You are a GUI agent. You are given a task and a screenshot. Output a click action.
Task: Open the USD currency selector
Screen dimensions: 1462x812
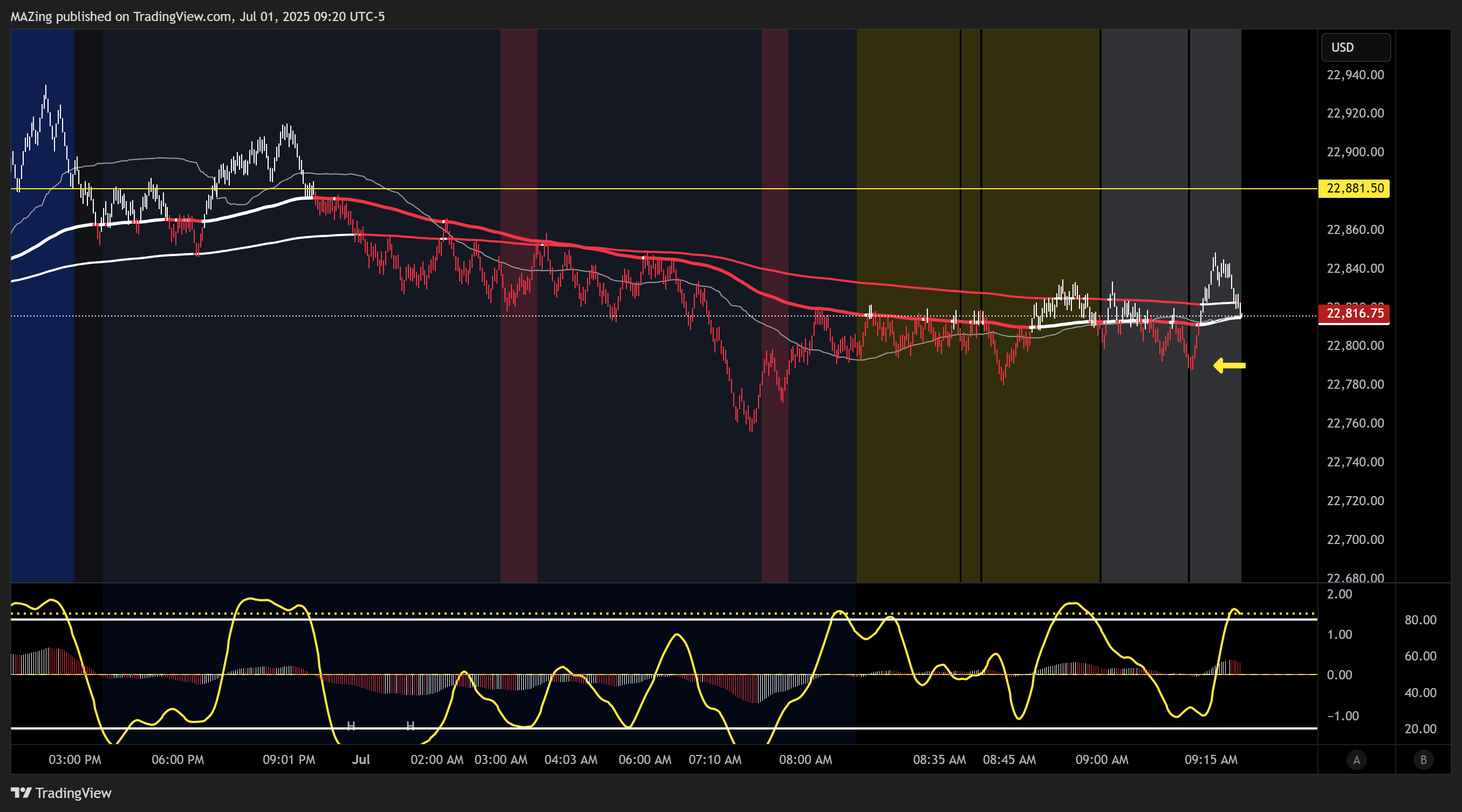click(1355, 47)
